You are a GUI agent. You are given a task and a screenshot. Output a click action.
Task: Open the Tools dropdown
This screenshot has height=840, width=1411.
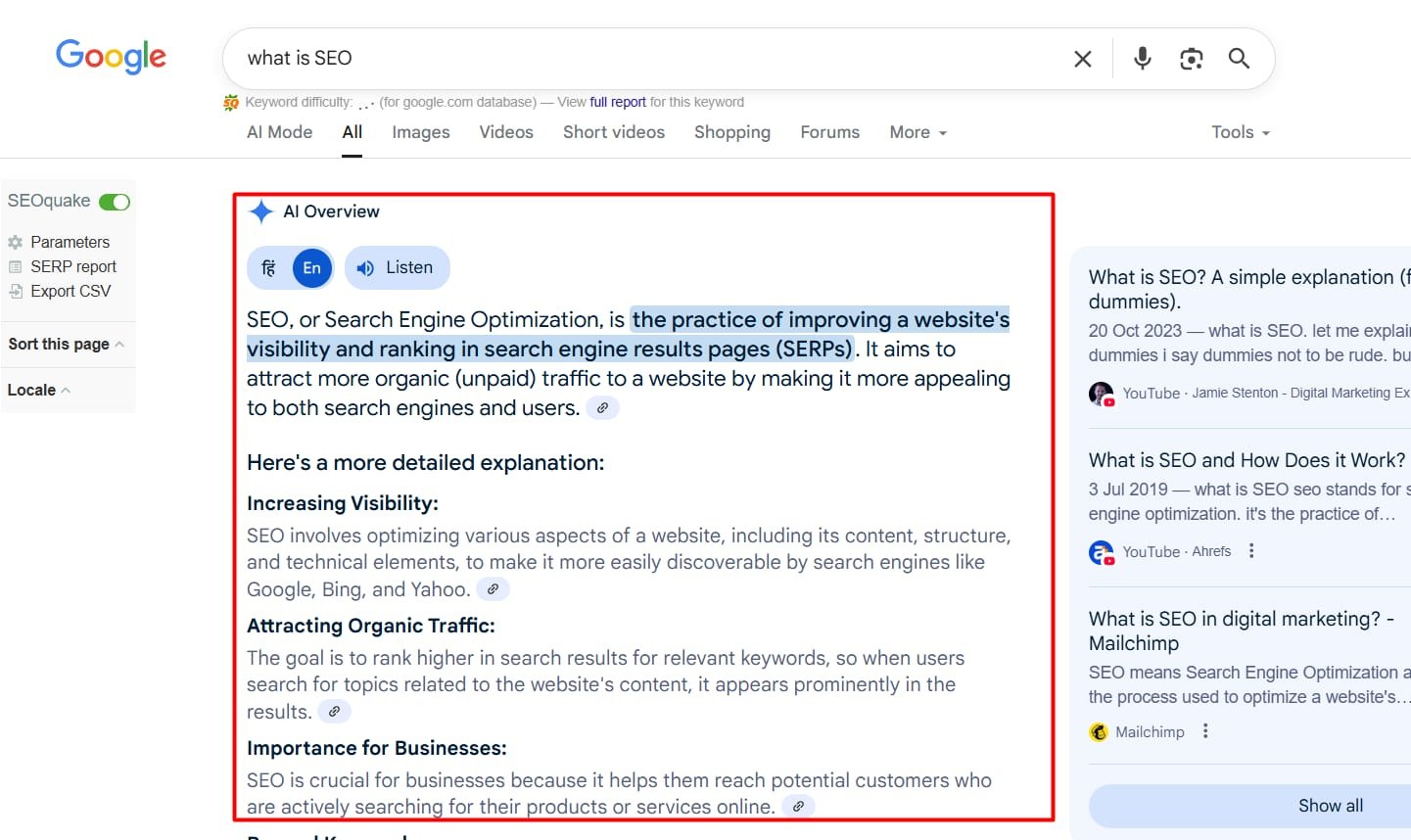click(1240, 132)
